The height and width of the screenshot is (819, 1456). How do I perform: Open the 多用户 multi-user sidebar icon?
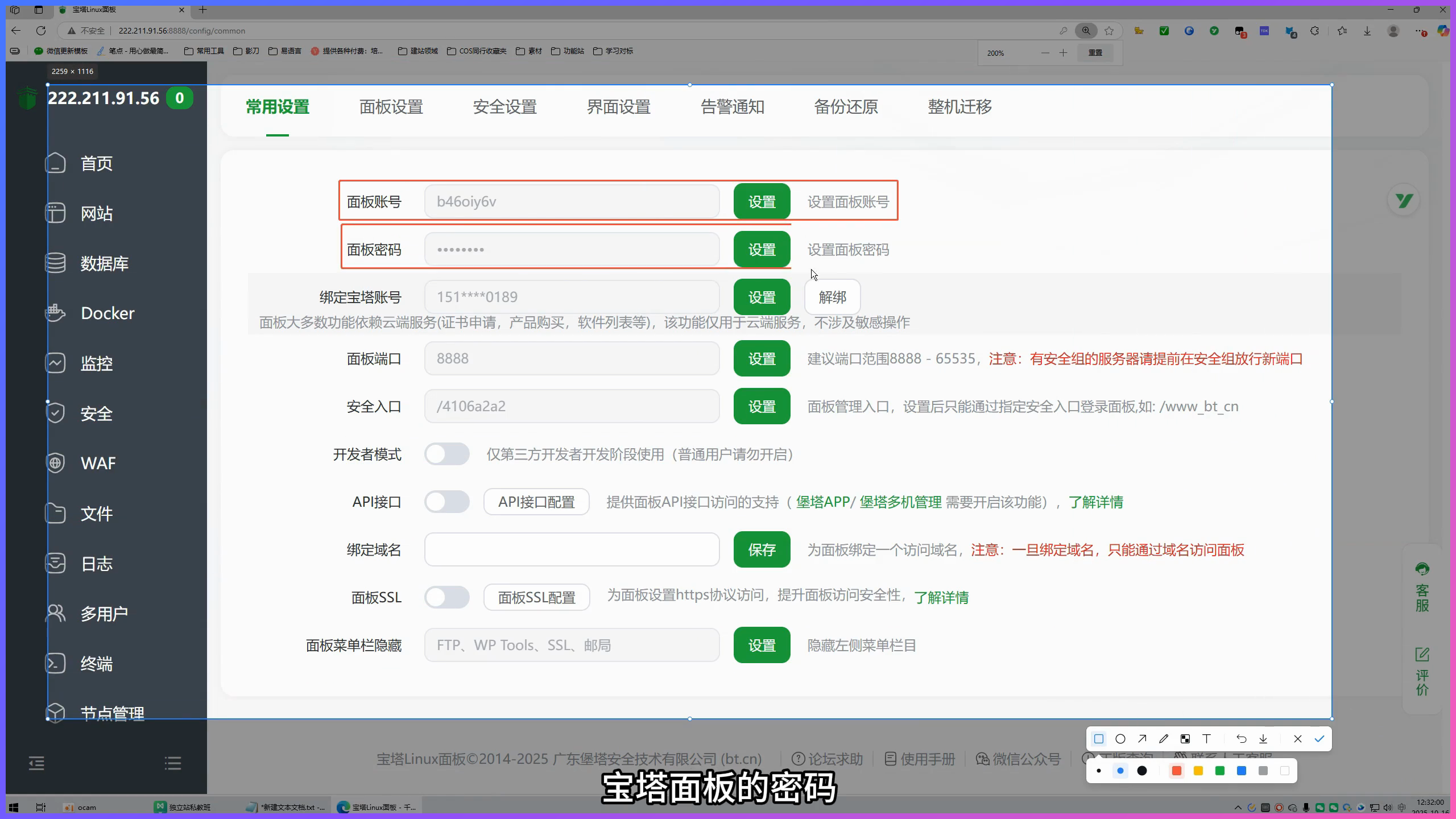pyautogui.click(x=55, y=613)
